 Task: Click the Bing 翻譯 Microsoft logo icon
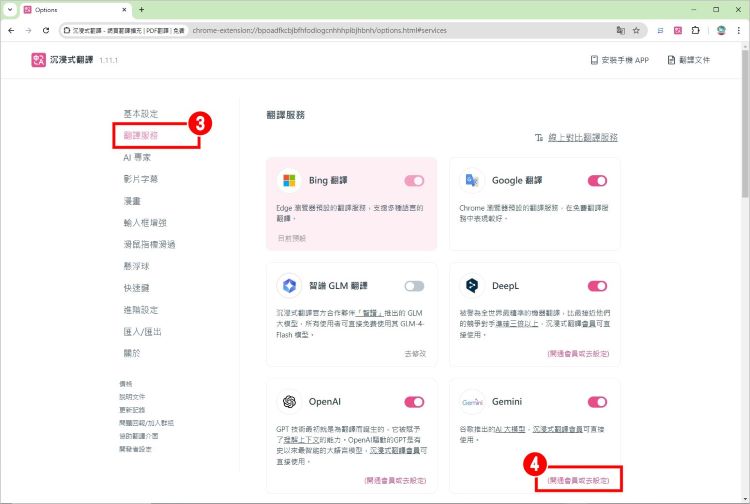pyautogui.click(x=289, y=181)
